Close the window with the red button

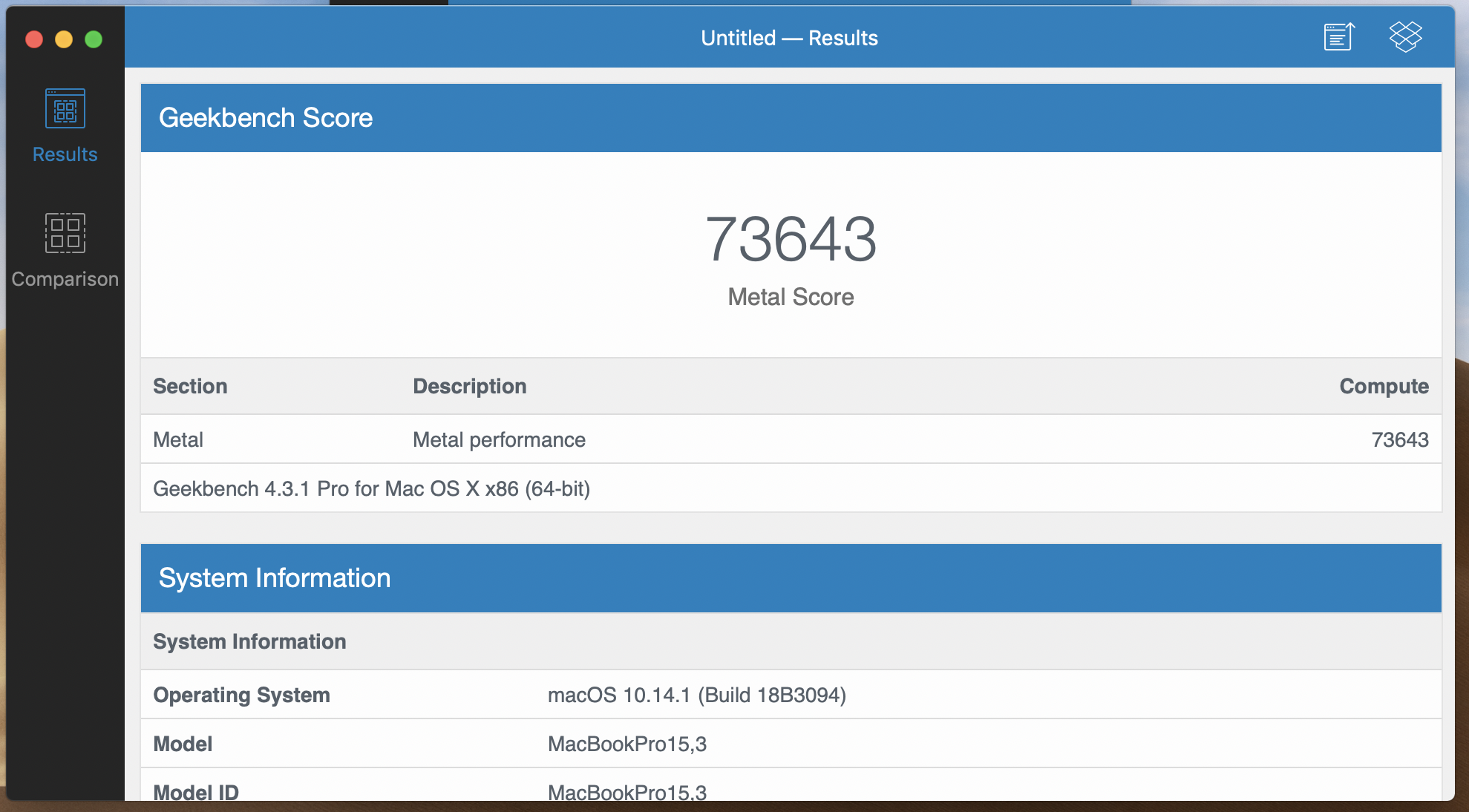tap(34, 39)
